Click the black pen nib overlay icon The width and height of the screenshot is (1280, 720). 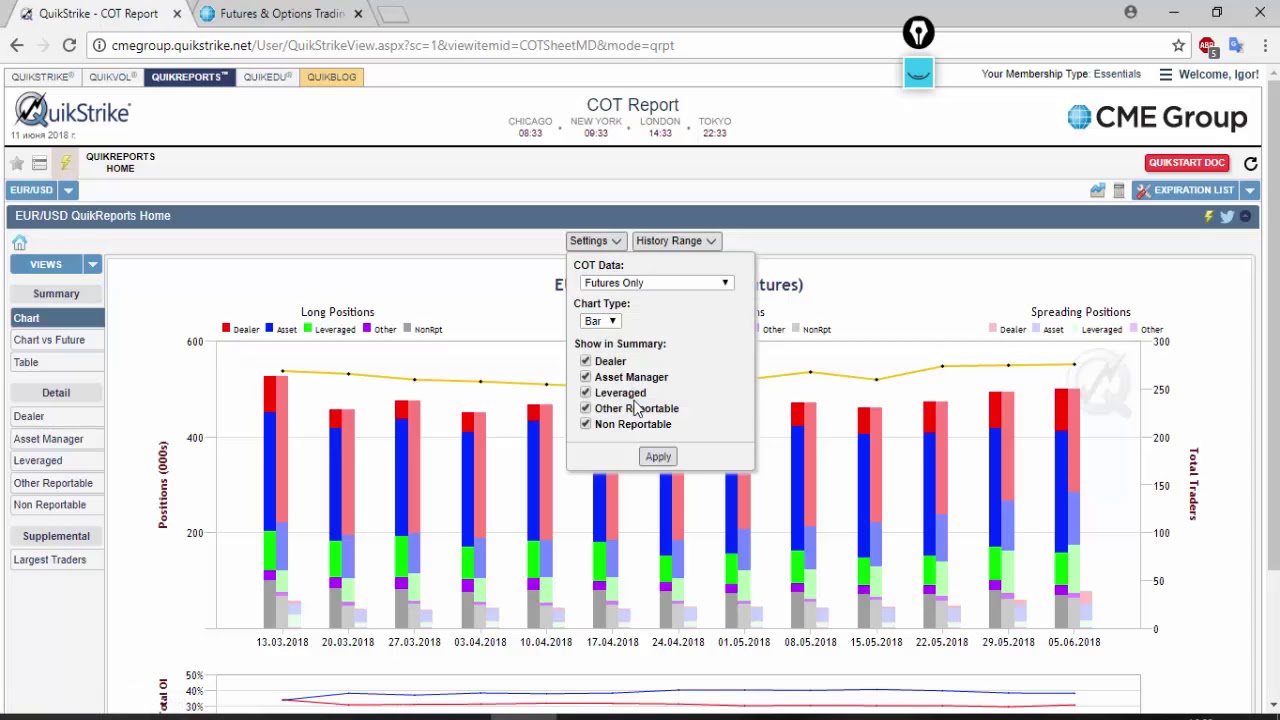[918, 33]
